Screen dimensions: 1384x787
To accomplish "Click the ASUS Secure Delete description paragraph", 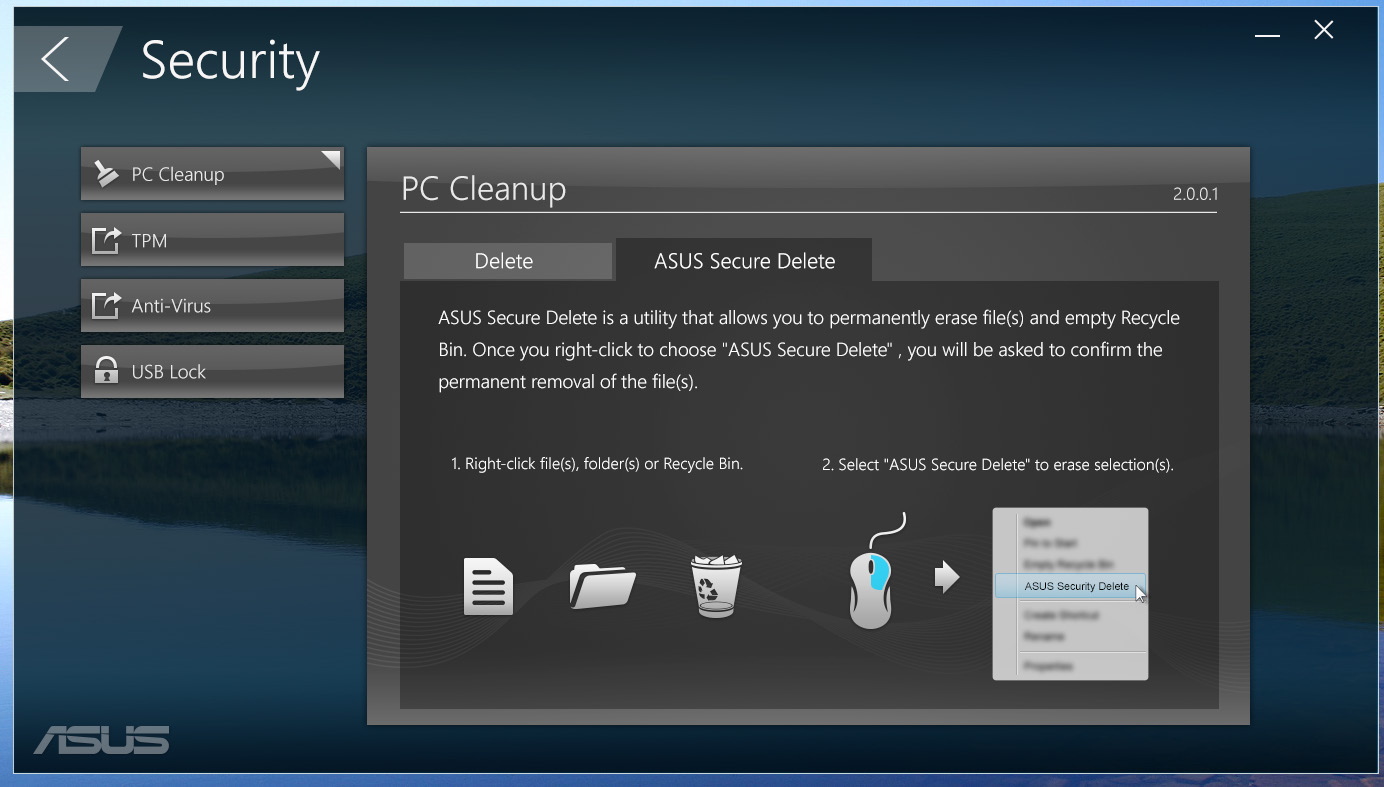I will coord(809,350).
